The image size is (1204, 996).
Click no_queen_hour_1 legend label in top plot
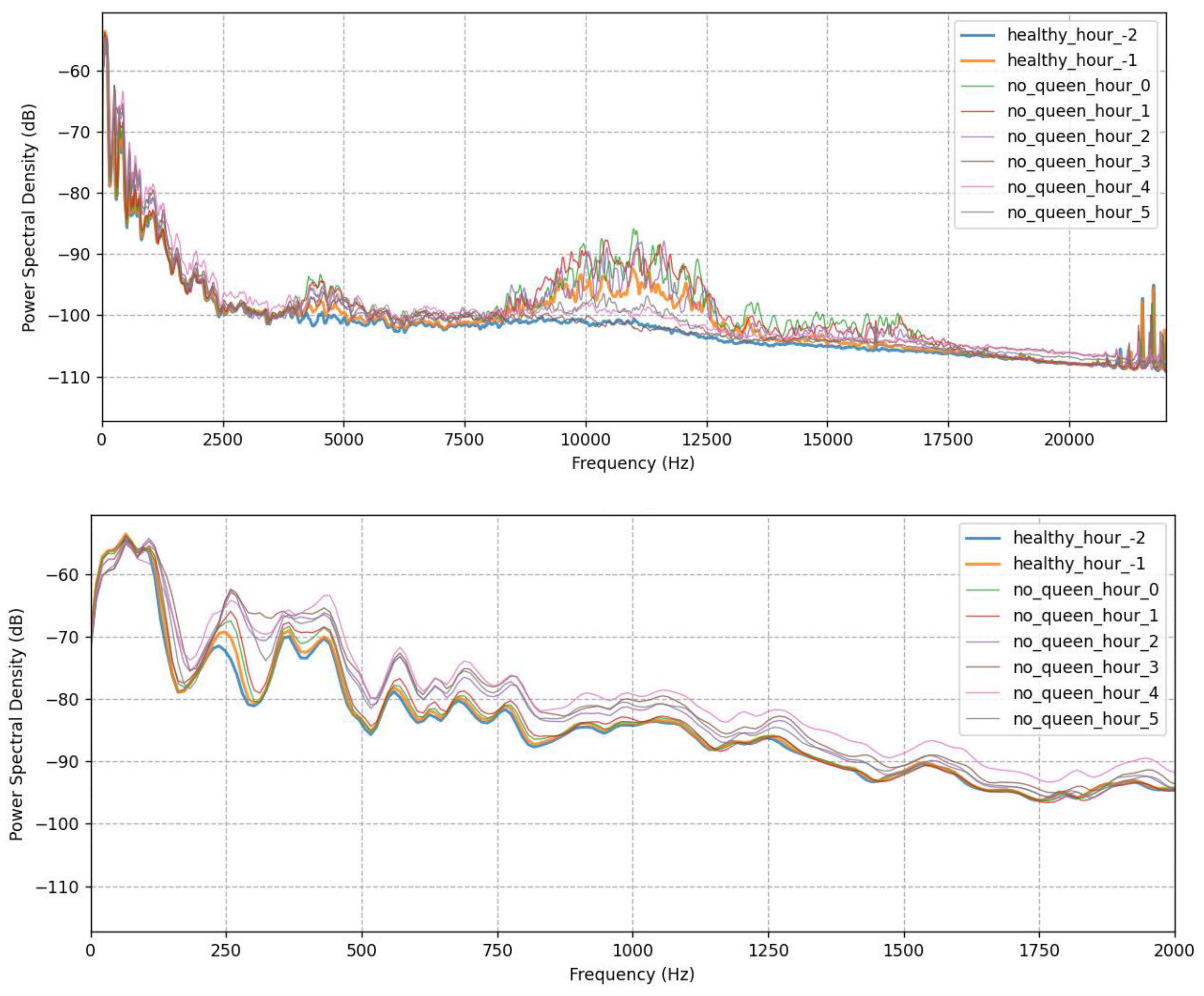tap(1078, 111)
